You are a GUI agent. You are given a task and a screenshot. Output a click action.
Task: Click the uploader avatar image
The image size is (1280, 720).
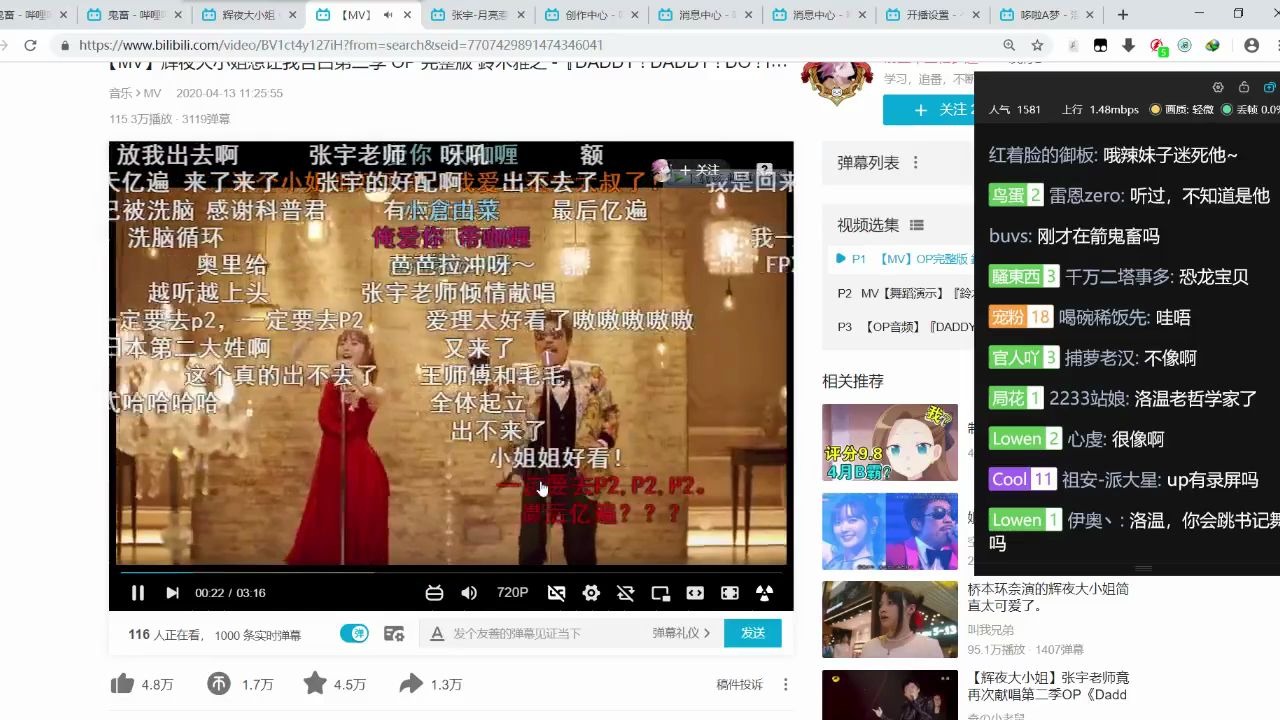(837, 82)
